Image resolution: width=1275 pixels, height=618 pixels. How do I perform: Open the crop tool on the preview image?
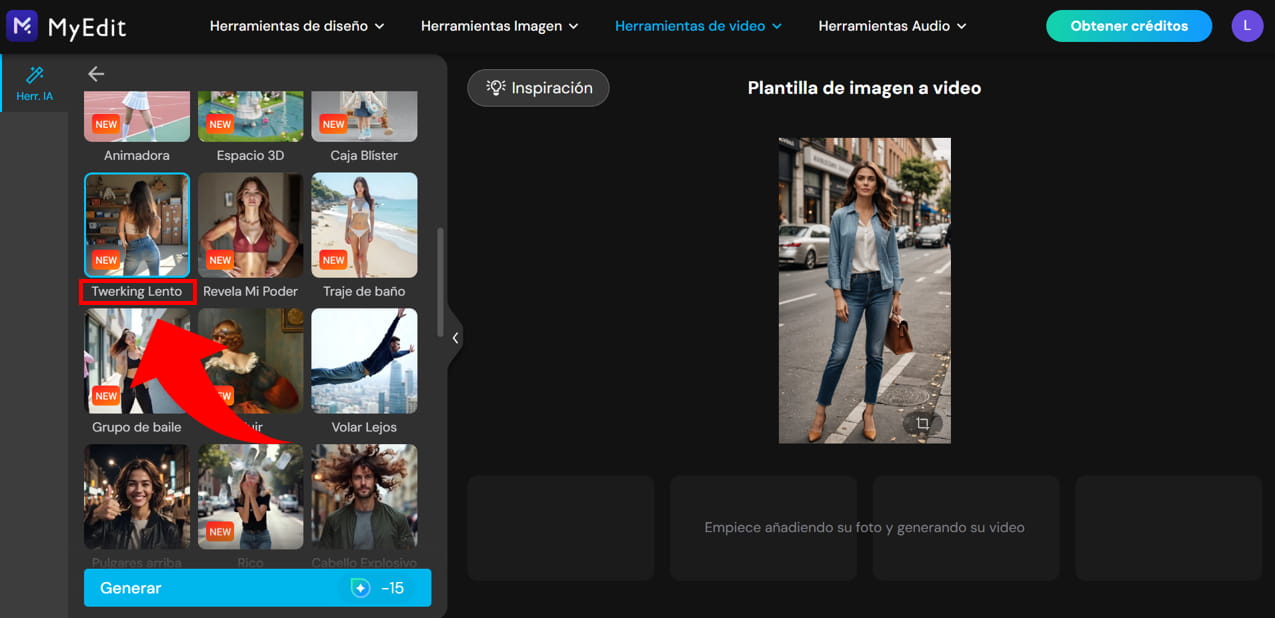[925, 424]
